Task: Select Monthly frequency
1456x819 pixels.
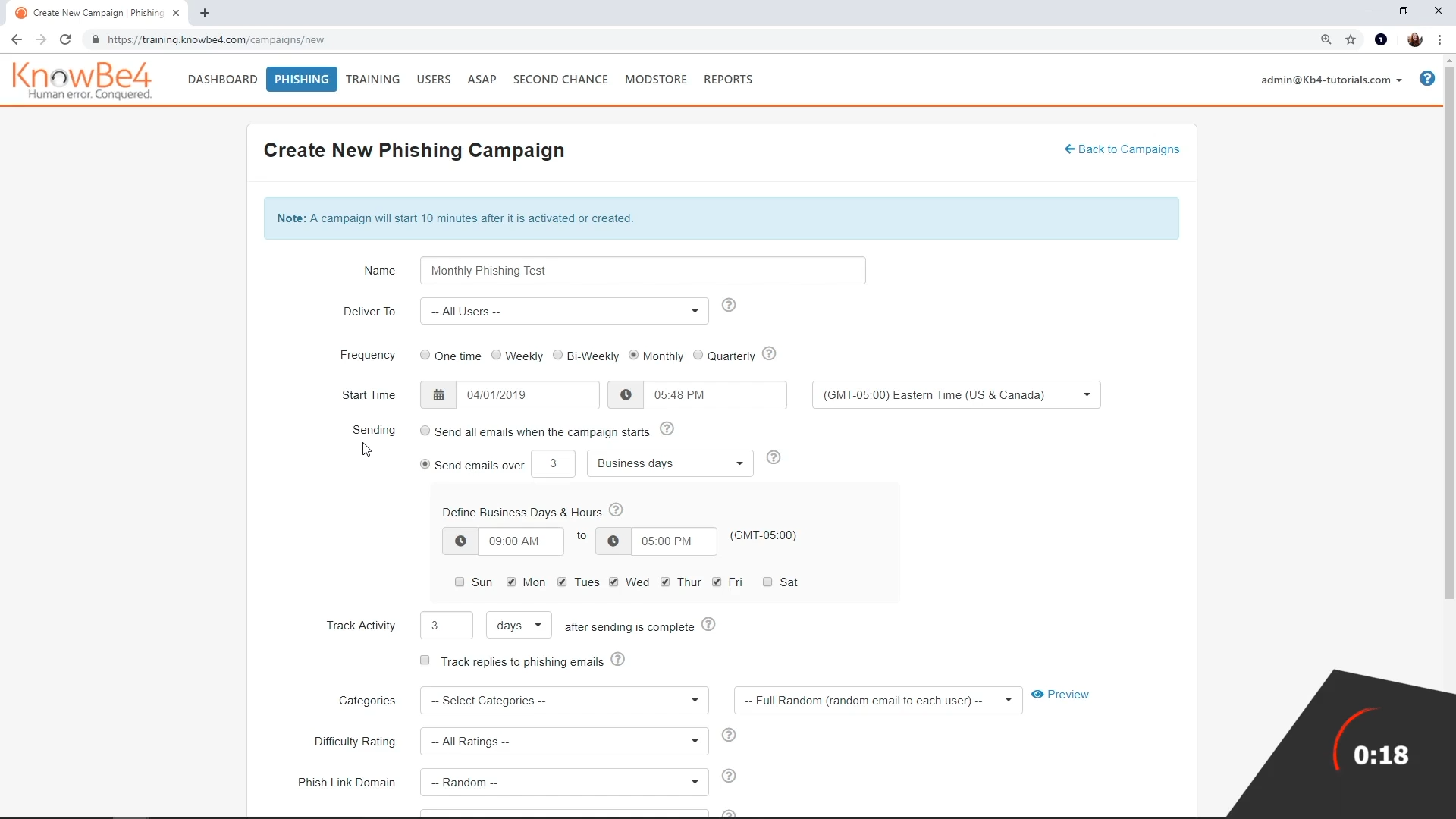Action: [x=634, y=355]
